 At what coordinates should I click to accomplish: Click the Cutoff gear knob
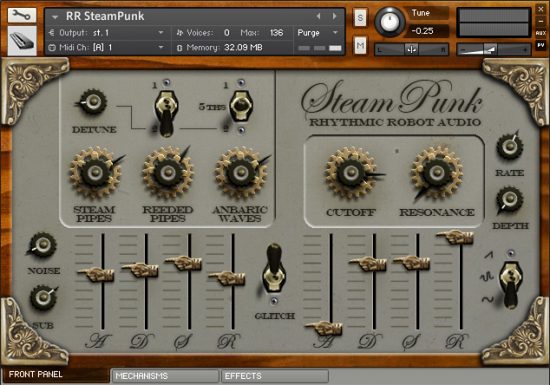tap(351, 173)
